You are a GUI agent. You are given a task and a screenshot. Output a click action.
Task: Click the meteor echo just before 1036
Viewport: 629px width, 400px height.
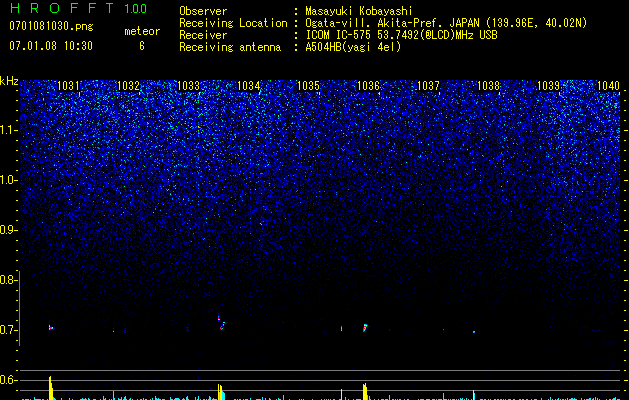click(365, 327)
